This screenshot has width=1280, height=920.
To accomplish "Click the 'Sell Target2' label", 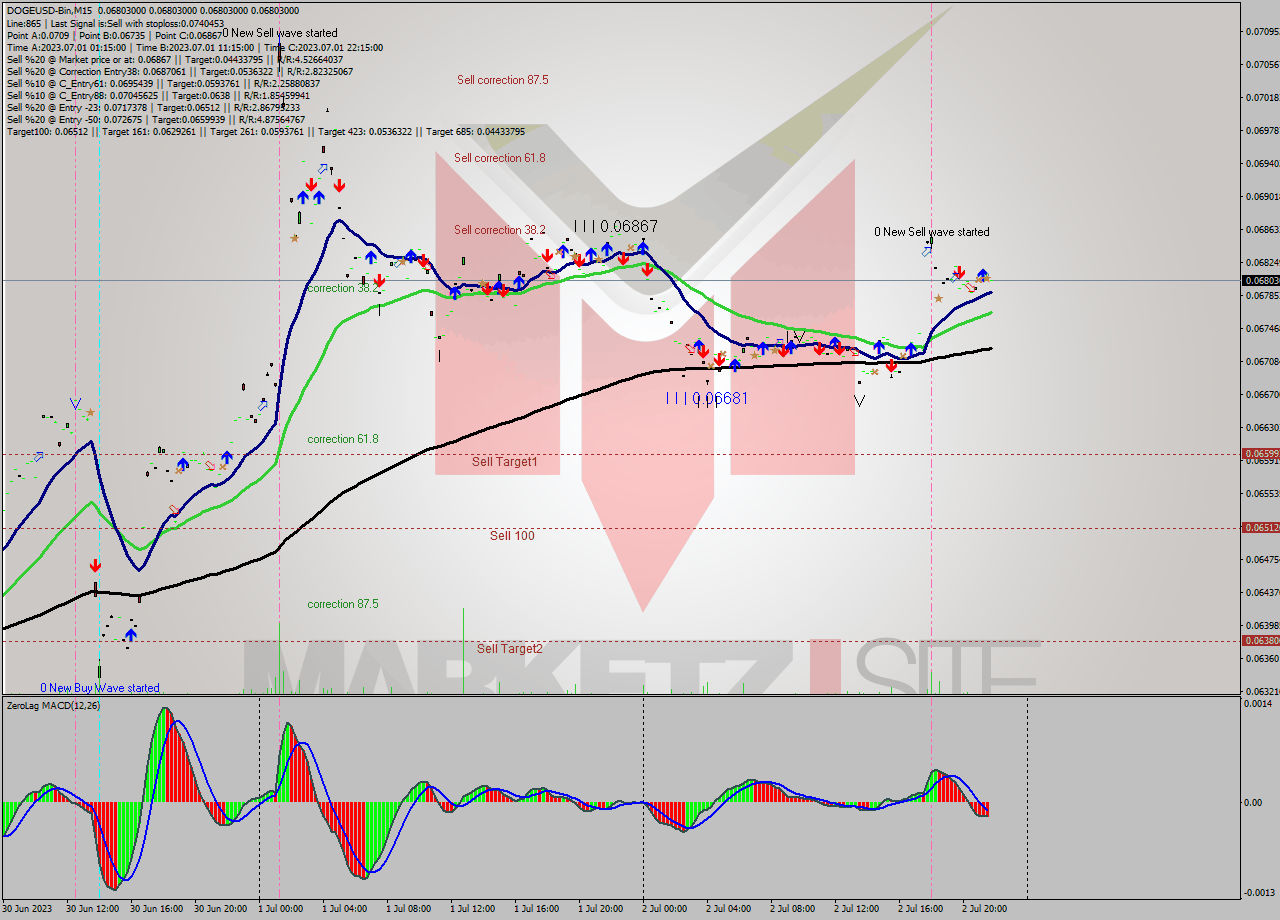I will point(510,649).
